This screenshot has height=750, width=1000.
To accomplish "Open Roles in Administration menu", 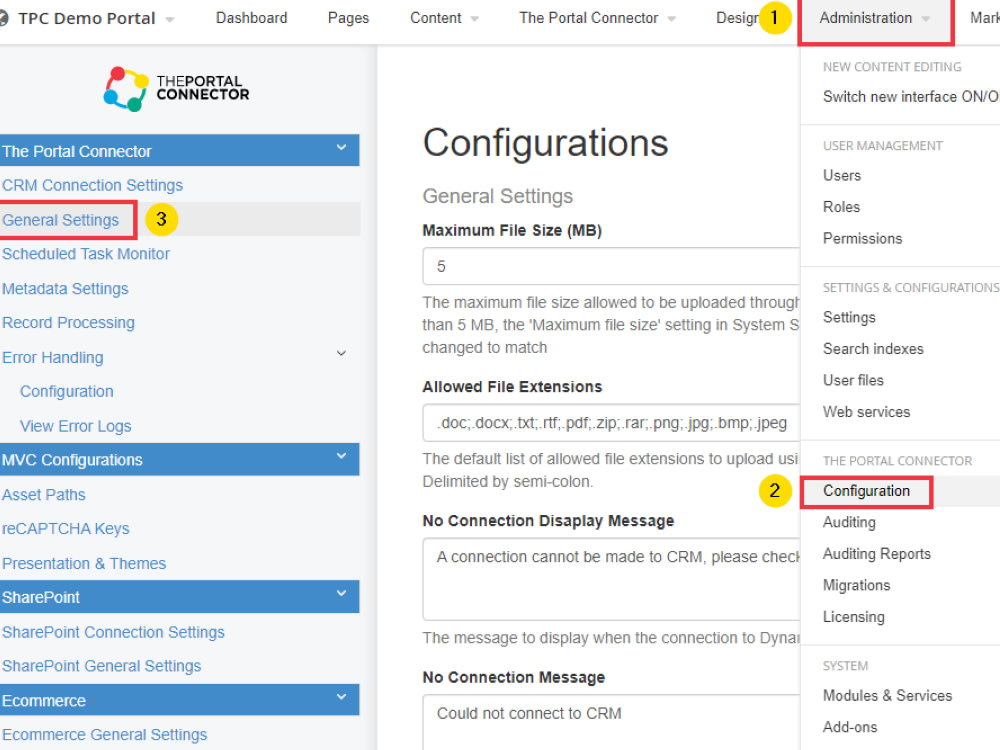I will [841, 207].
